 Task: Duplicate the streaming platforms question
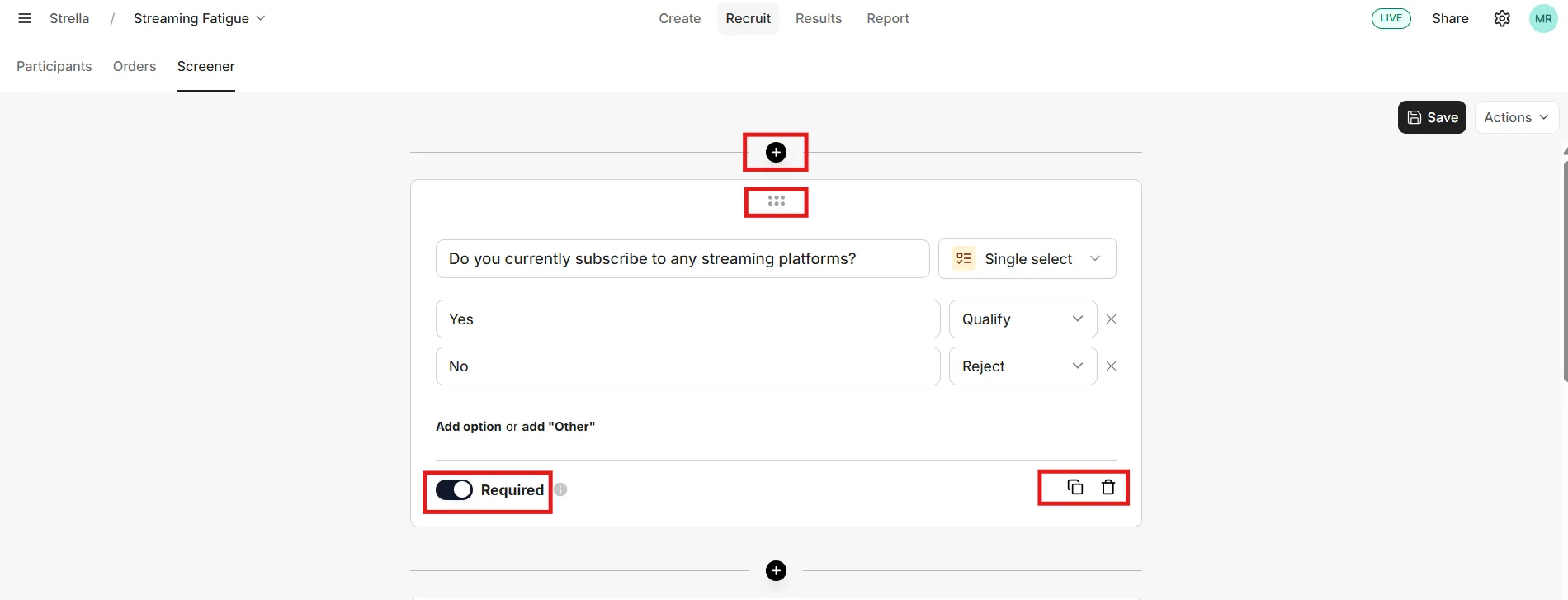[1074, 487]
